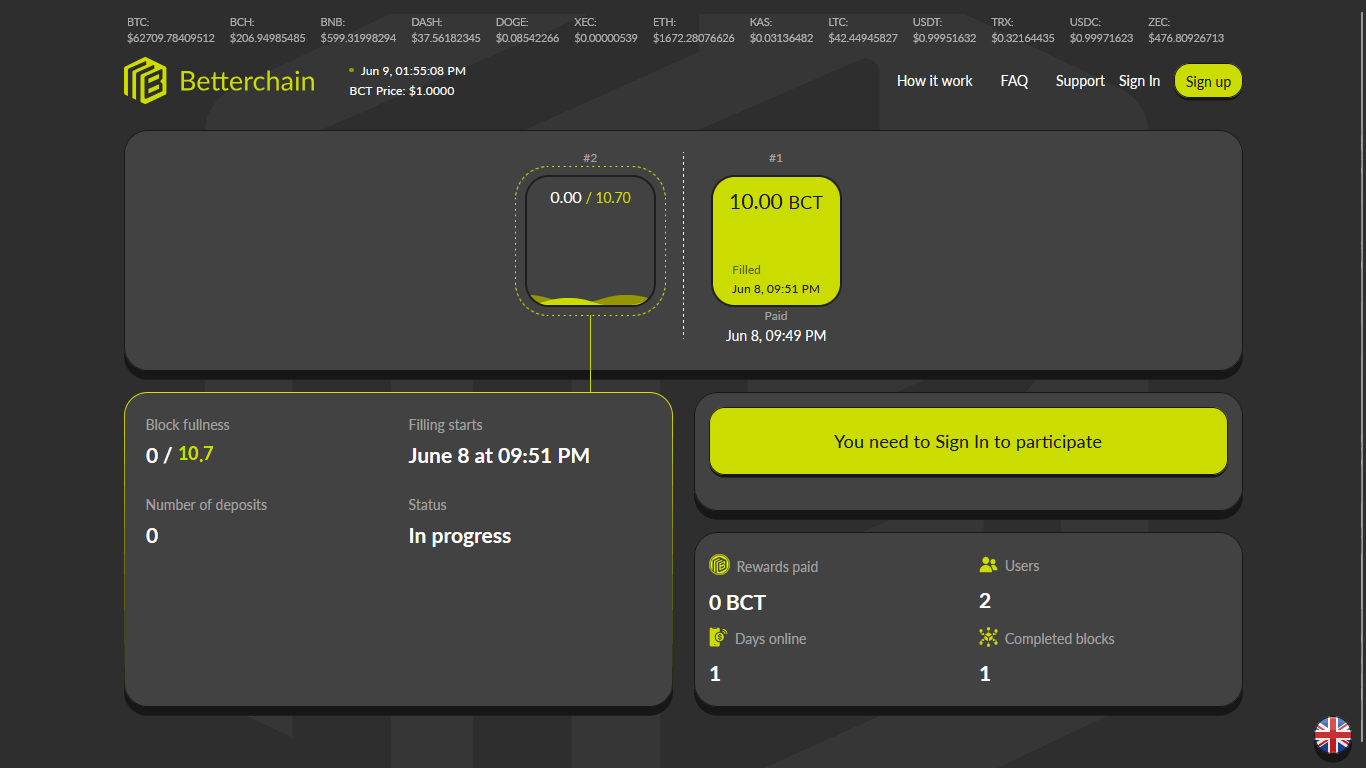The image size is (1366, 768).
Task: Click the Betterchain logo icon
Action: pos(145,81)
